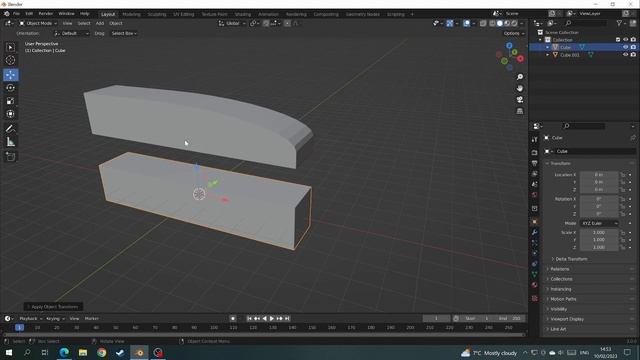This screenshot has width=640, height=360.
Task: Expand the Cube.001 tree item
Action: pyautogui.click(x=548, y=55)
